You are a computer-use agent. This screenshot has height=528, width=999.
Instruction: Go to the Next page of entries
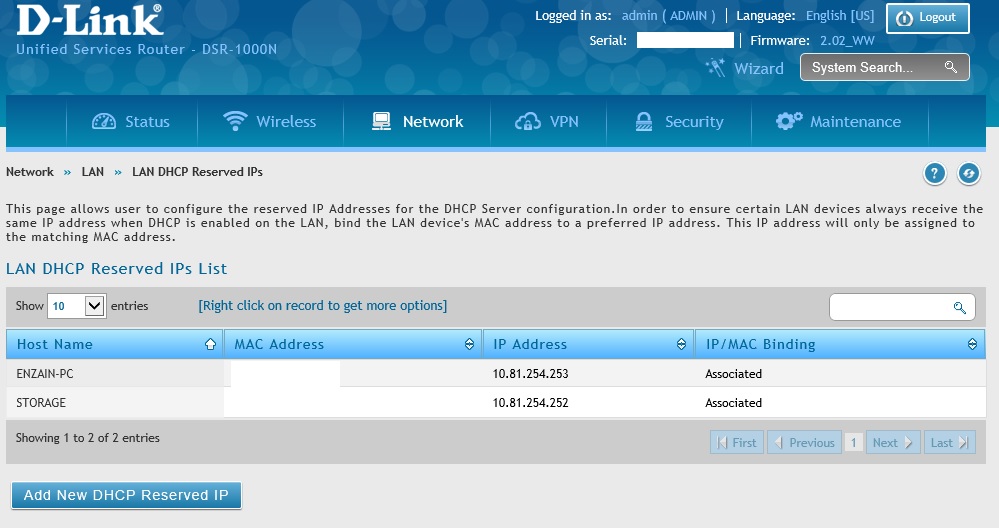coord(893,442)
